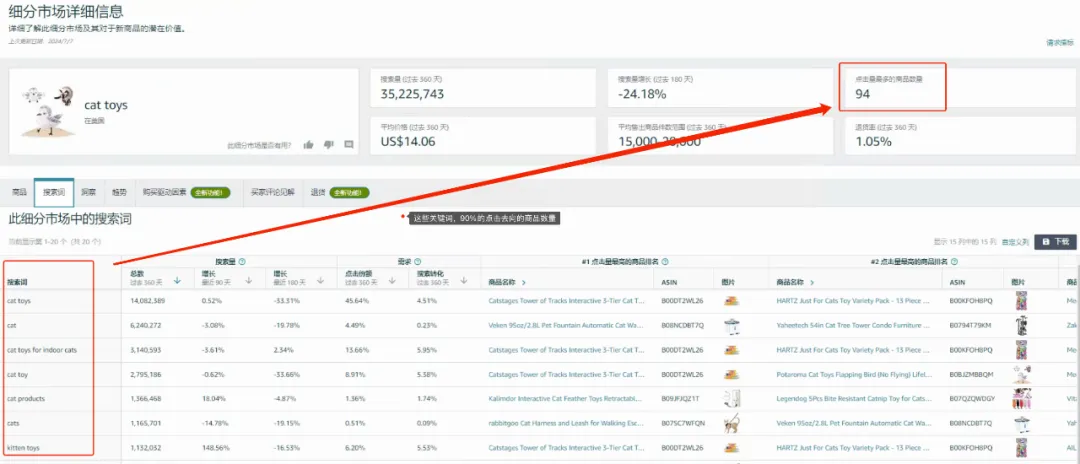Click the US$14.06 average price card
Screen dimensions: 1080x464
click(x=483, y=136)
